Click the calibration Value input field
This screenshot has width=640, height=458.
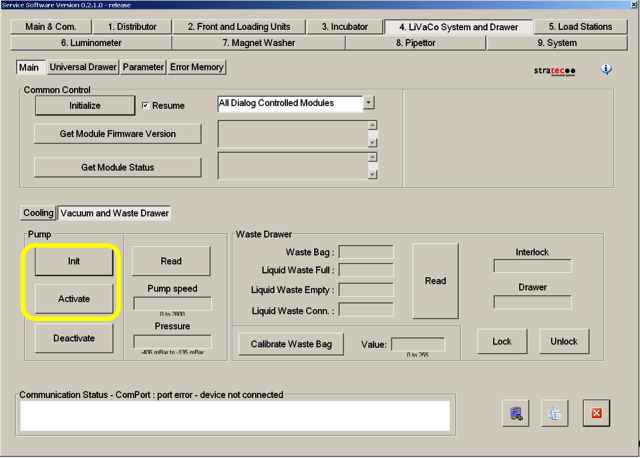coord(418,344)
